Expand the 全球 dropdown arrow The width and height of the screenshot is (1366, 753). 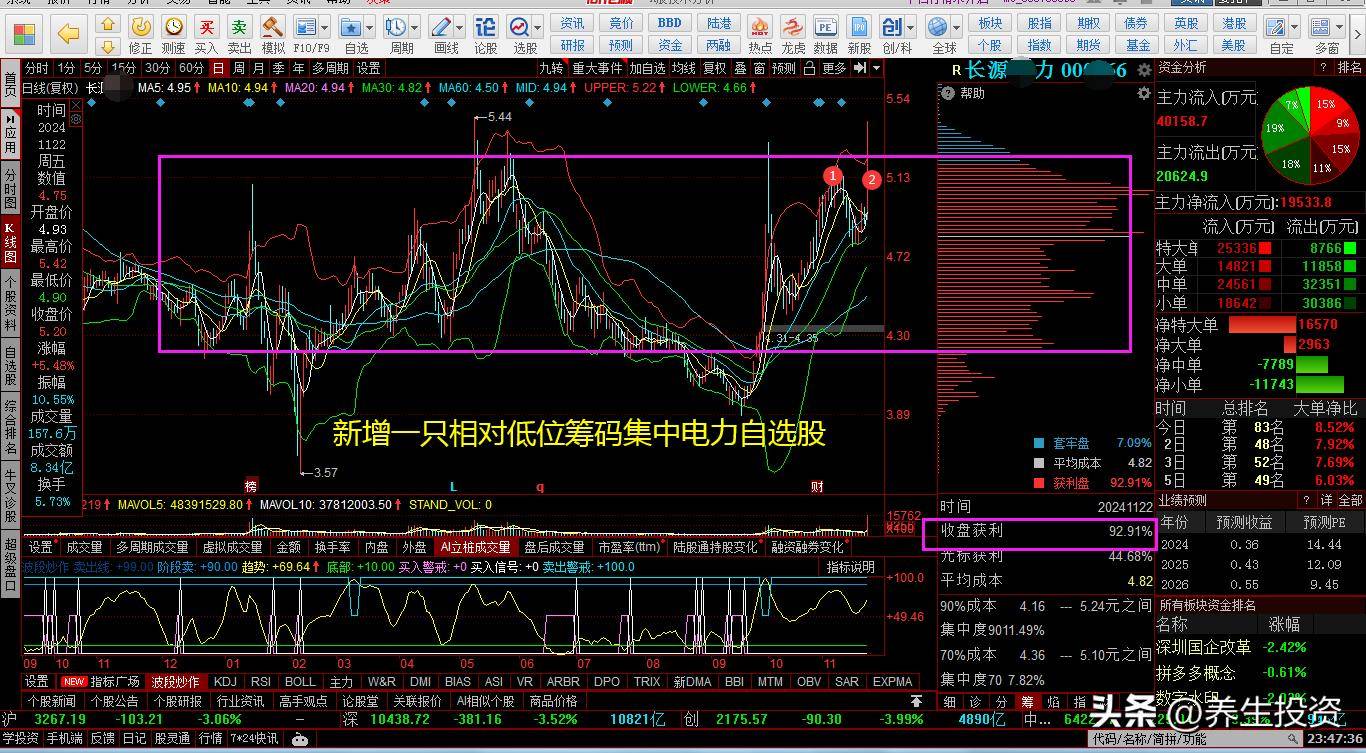[x=959, y=27]
